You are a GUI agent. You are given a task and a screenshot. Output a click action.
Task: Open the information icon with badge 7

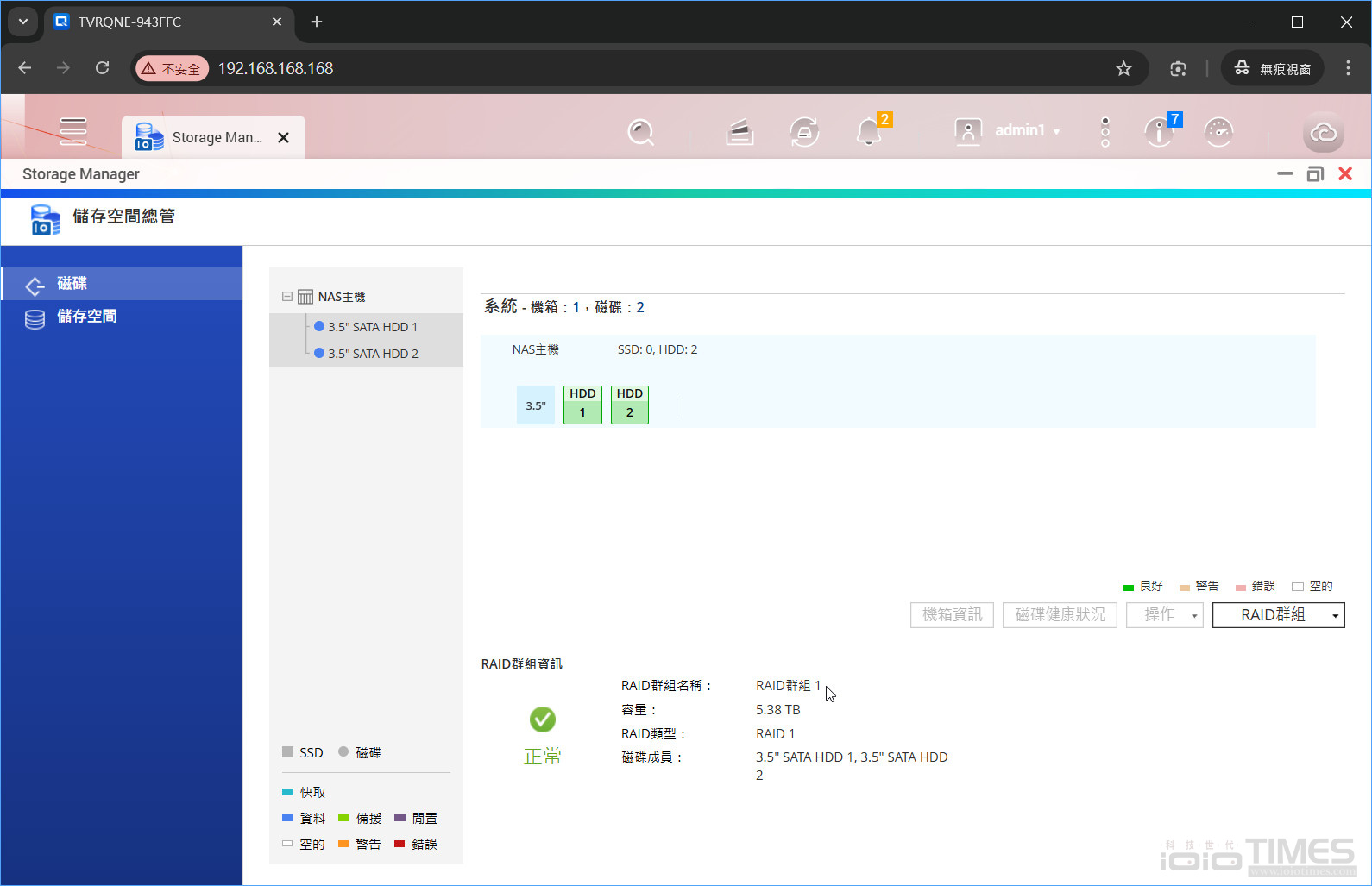coord(1159,132)
